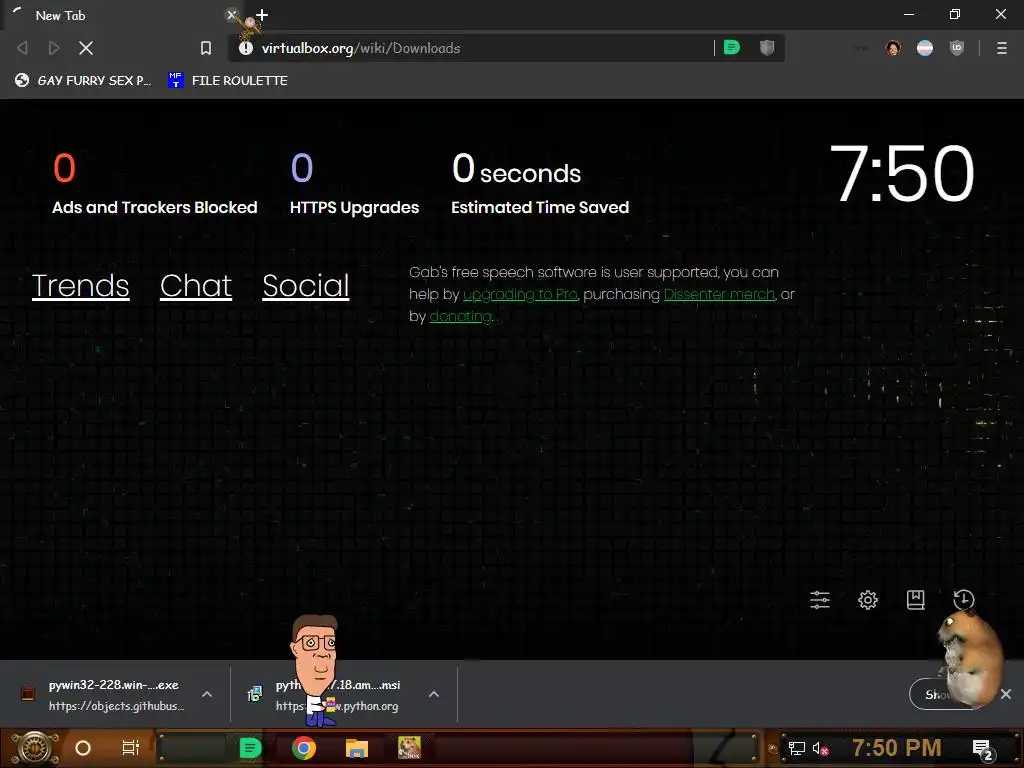This screenshot has width=1024, height=768.
Task: Open a new tab with plus button
Action: coord(262,15)
